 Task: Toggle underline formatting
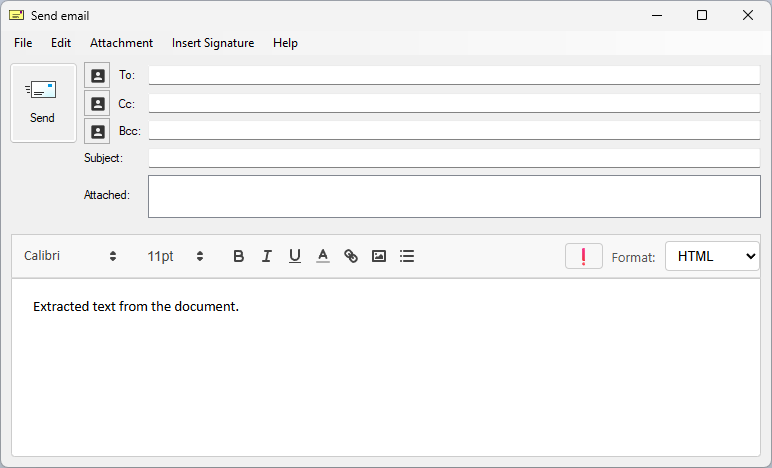tap(295, 256)
